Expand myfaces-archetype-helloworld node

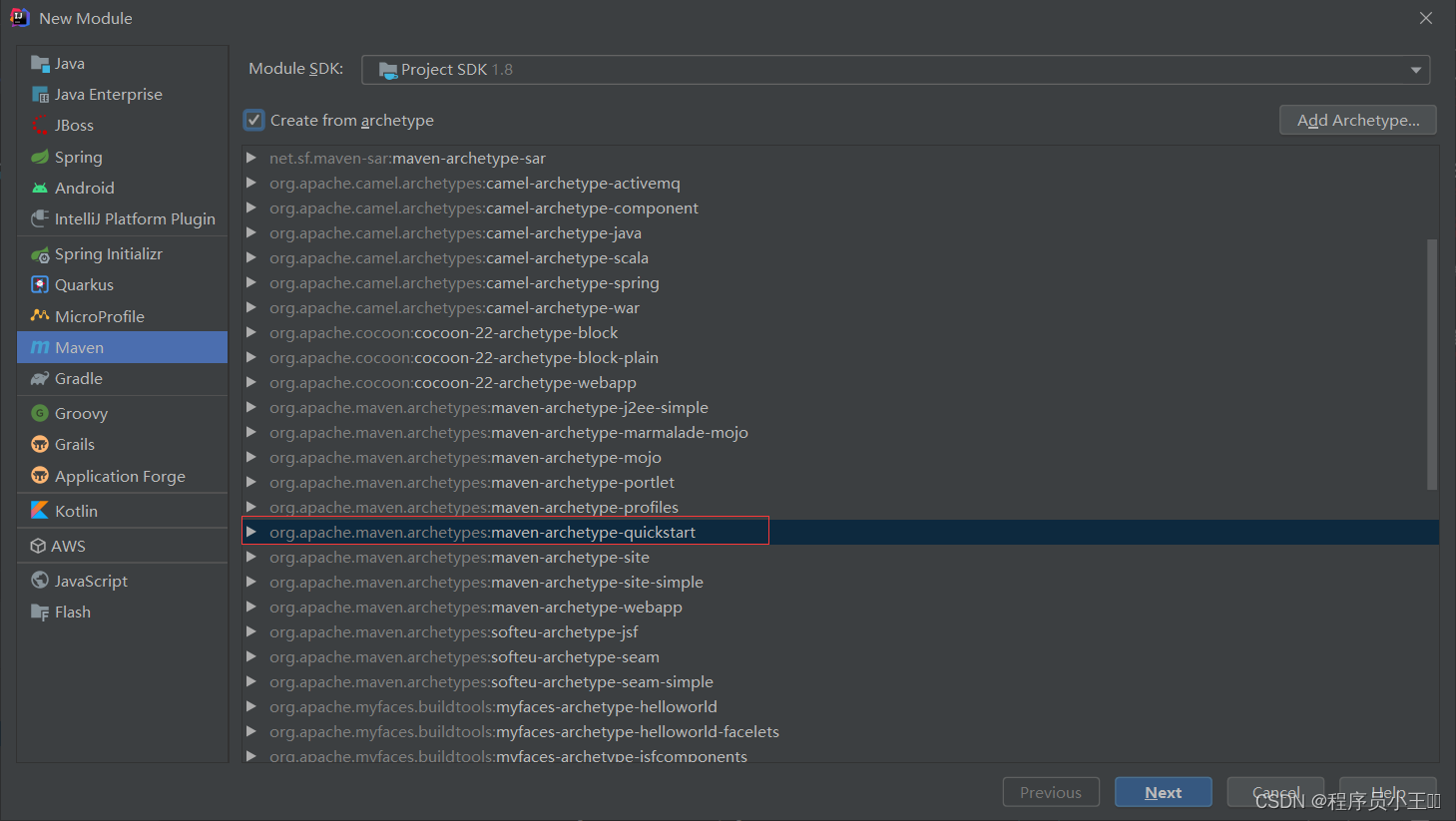(251, 707)
